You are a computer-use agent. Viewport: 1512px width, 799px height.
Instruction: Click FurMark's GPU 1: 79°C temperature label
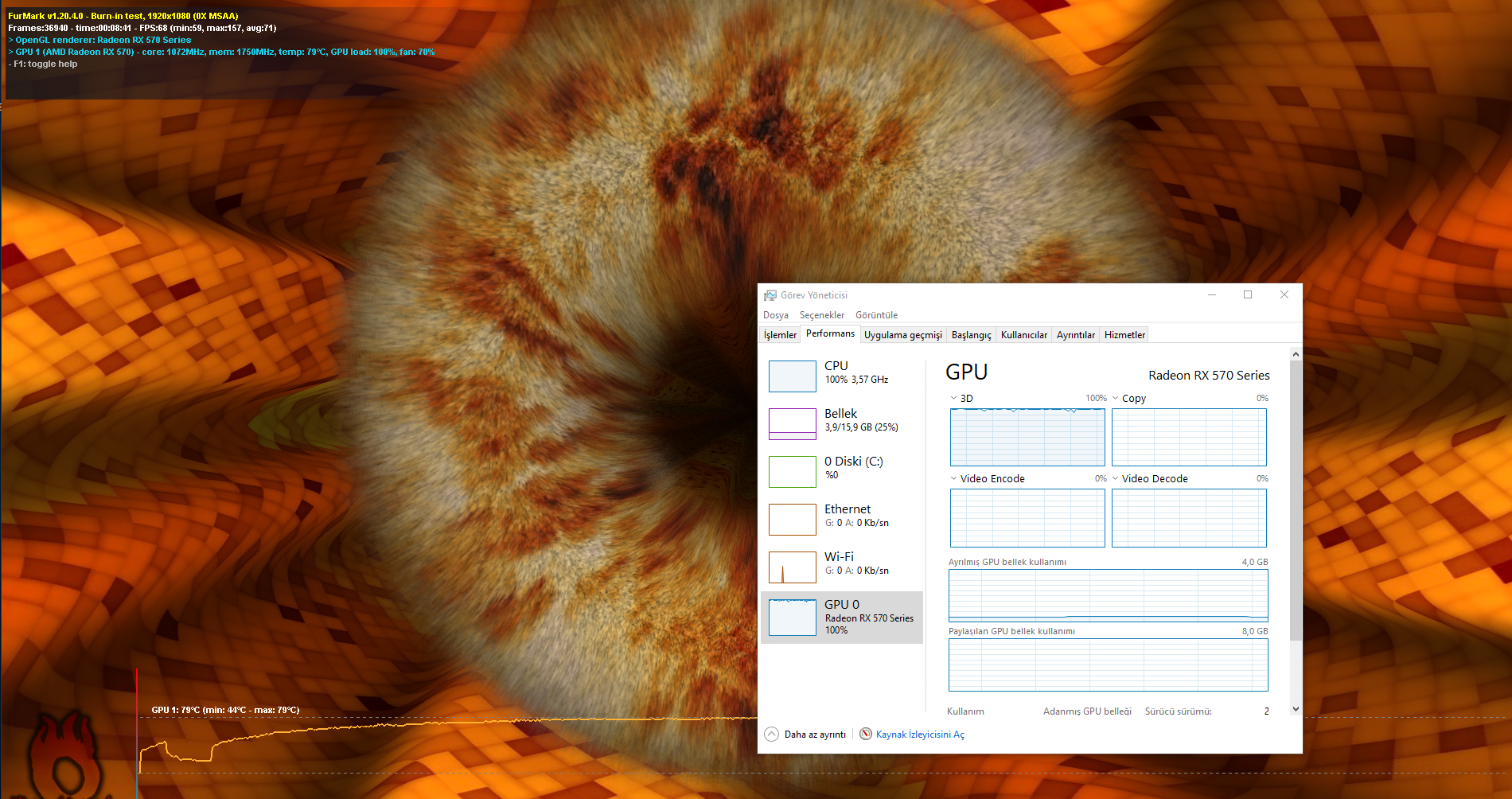tap(225, 710)
